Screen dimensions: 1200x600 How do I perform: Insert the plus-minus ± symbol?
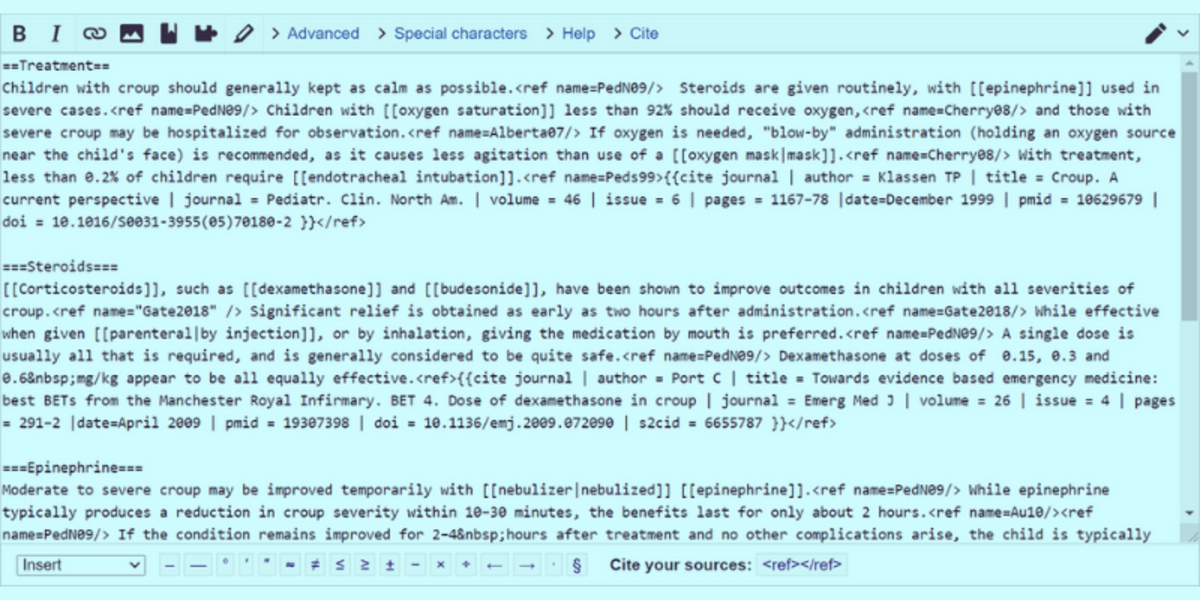(390, 565)
